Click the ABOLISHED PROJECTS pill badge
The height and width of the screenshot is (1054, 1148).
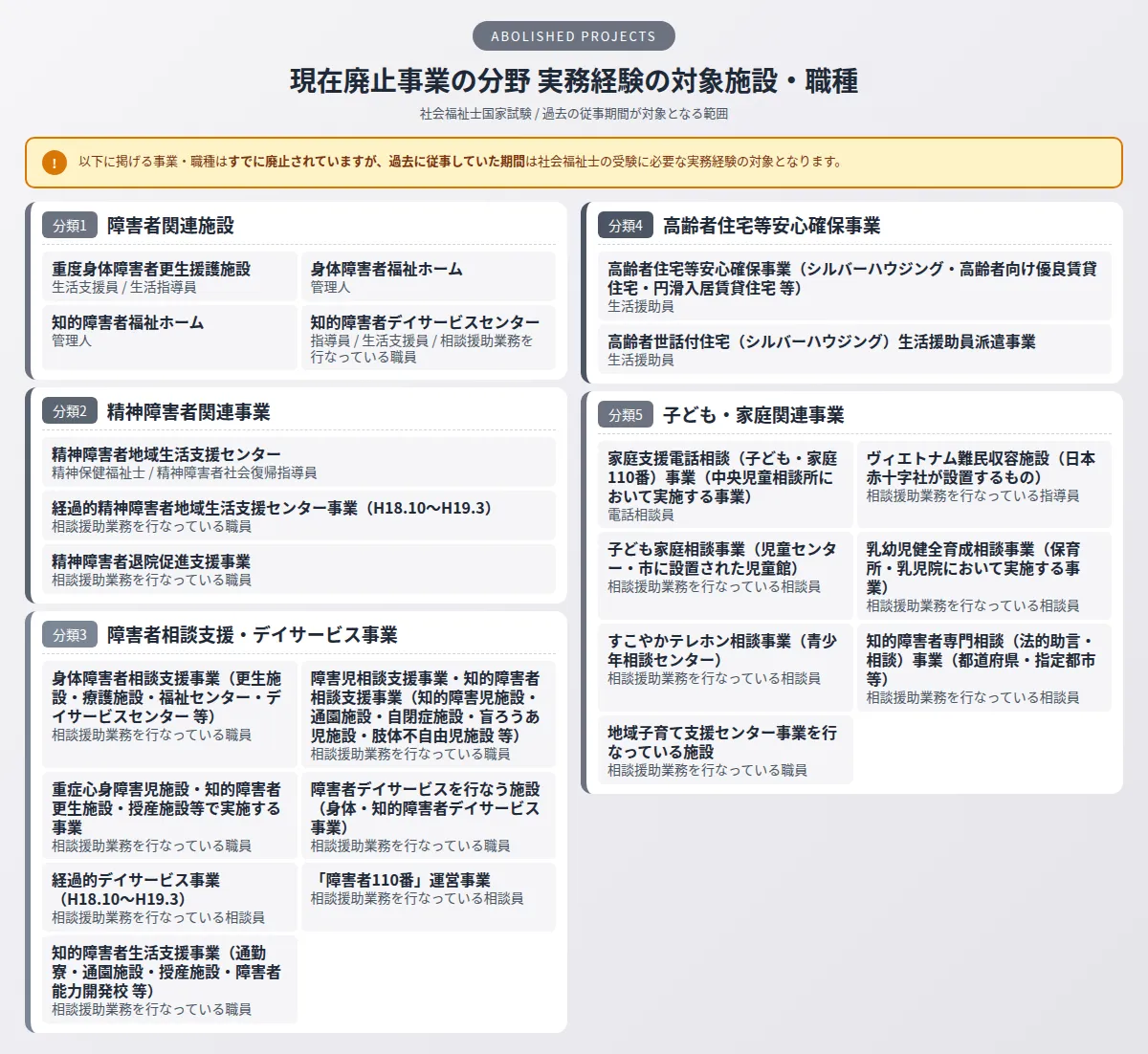[574, 36]
